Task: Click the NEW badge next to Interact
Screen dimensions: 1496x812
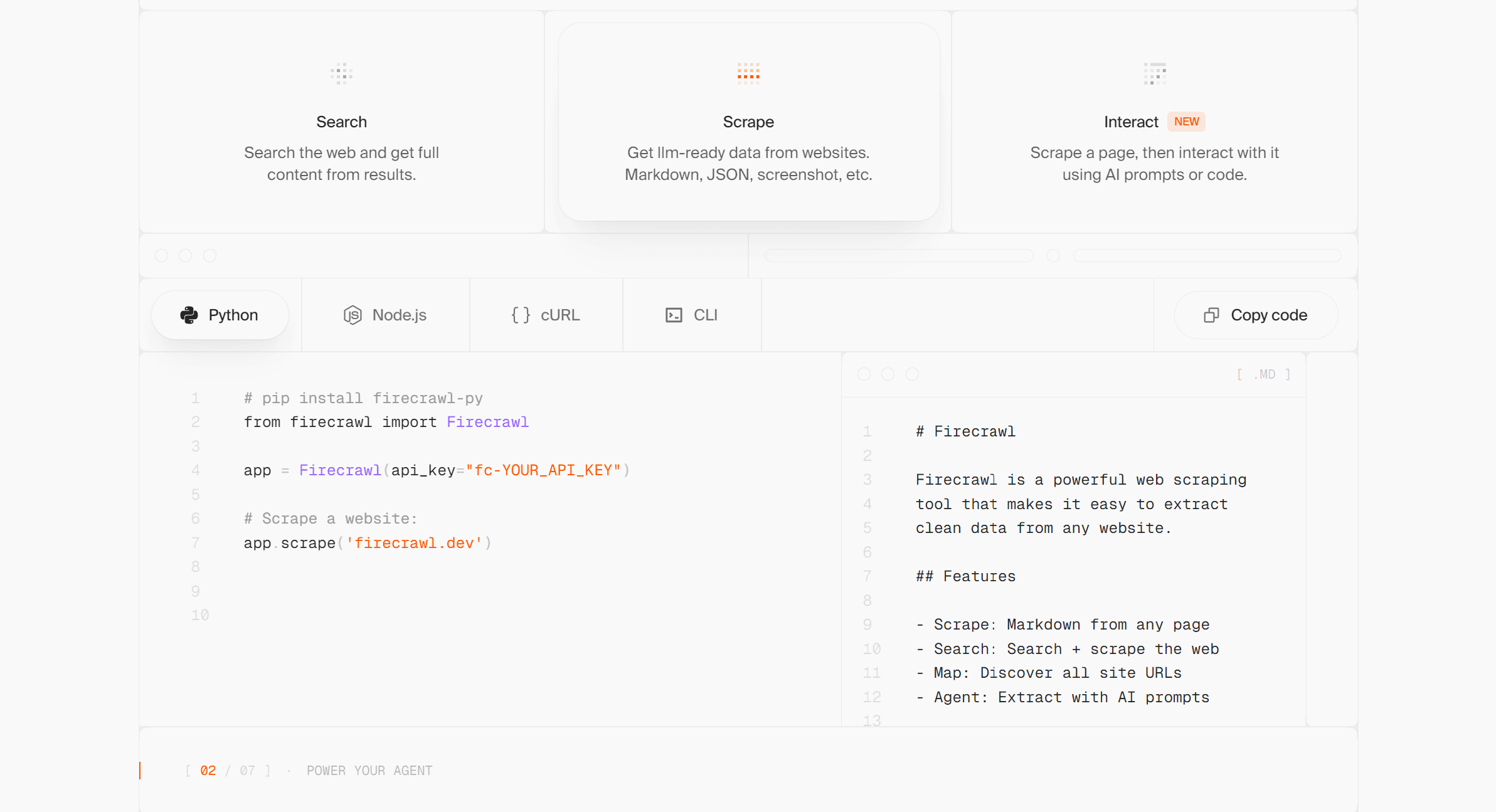Action: (x=1186, y=122)
